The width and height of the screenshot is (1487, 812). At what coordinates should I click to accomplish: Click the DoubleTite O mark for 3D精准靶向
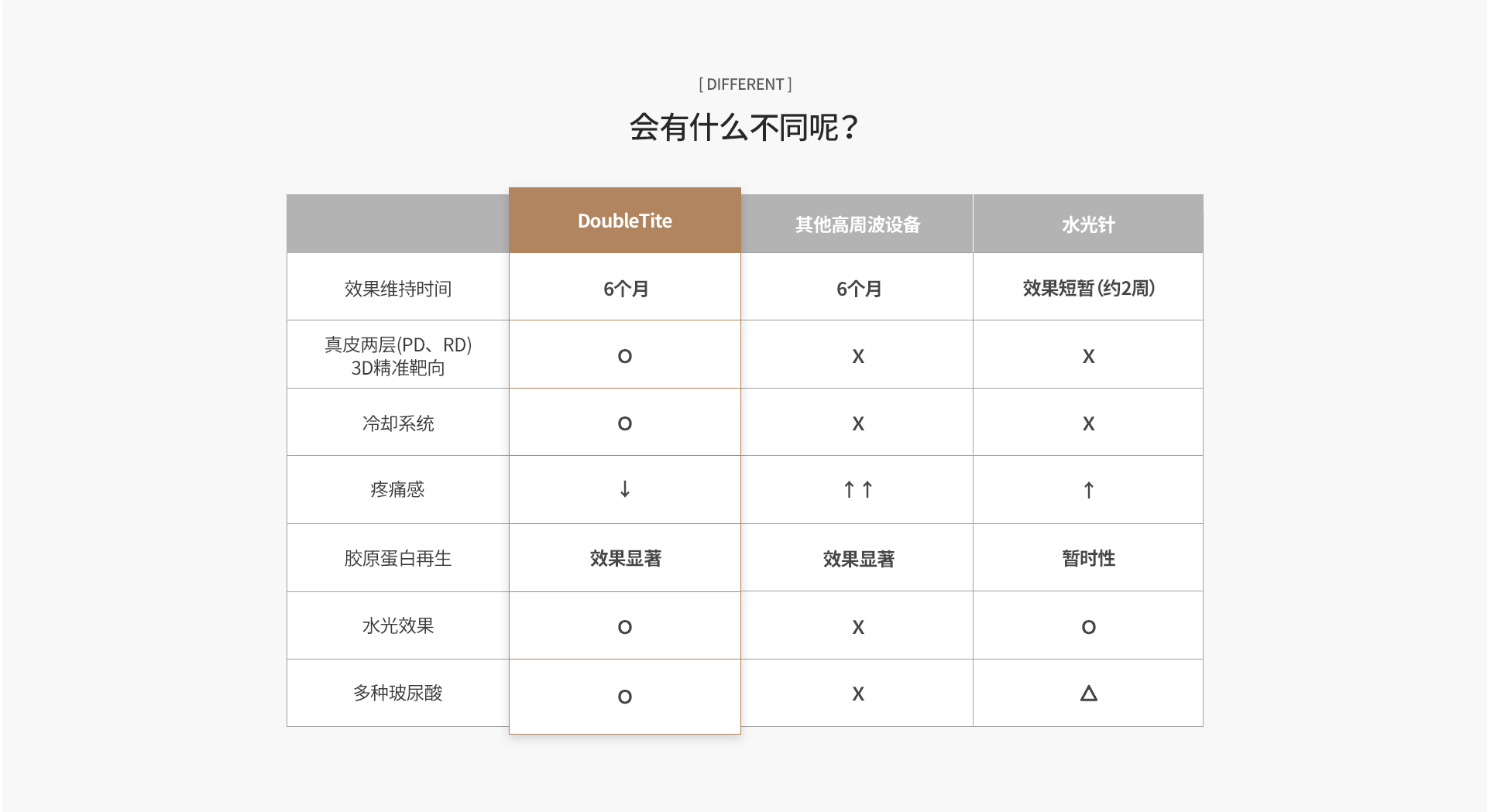(x=625, y=356)
